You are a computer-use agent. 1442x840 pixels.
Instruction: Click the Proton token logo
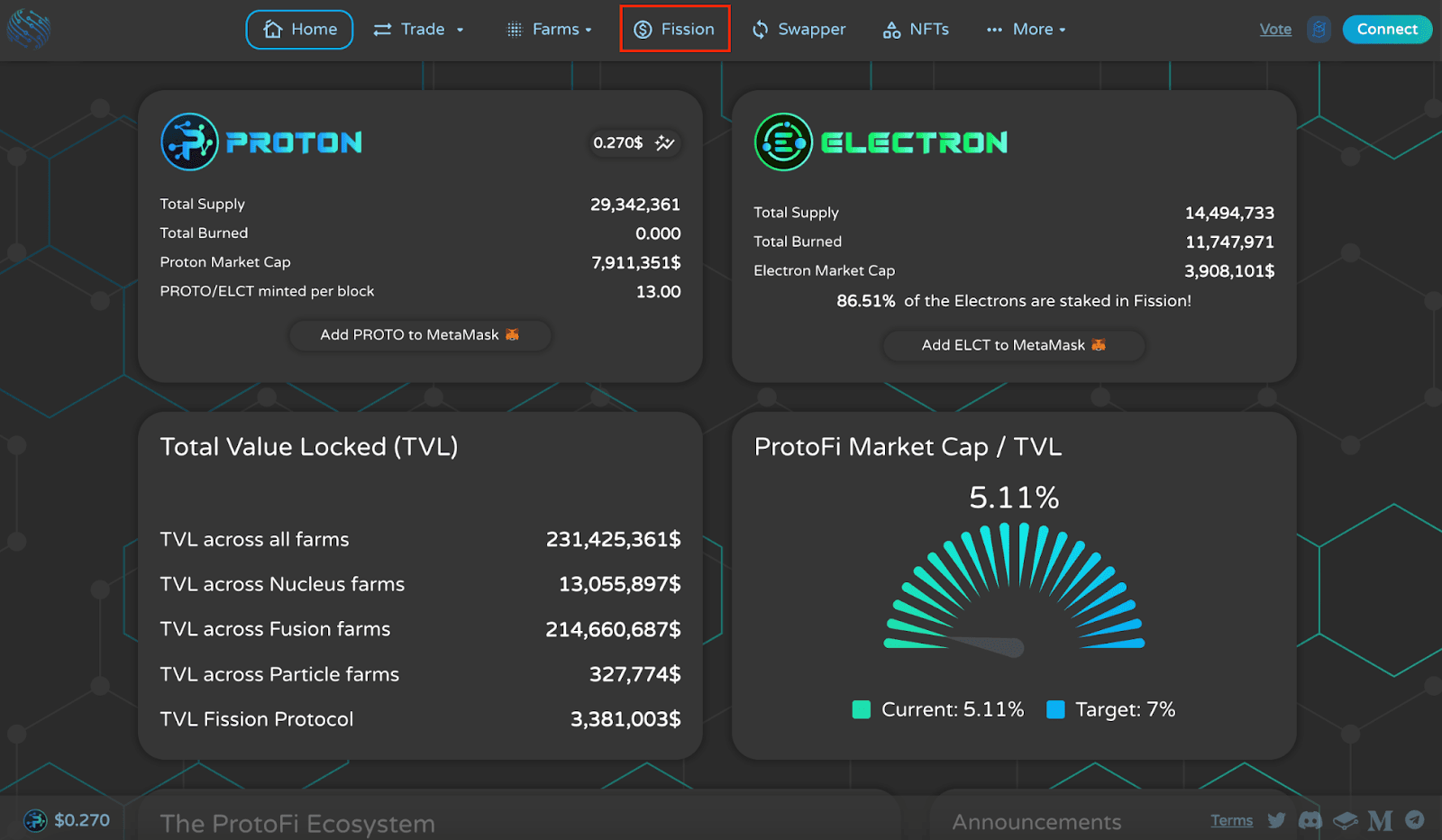pos(189,142)
